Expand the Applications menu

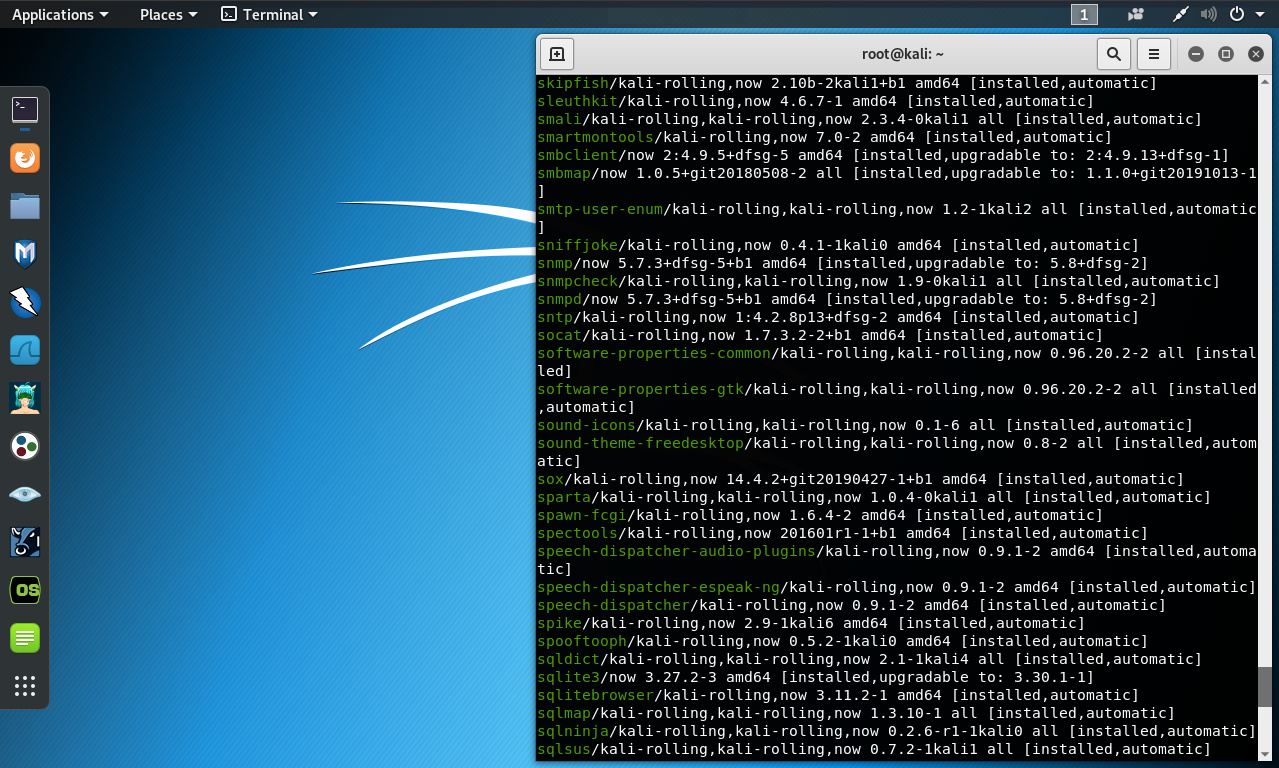coord(60,14)
